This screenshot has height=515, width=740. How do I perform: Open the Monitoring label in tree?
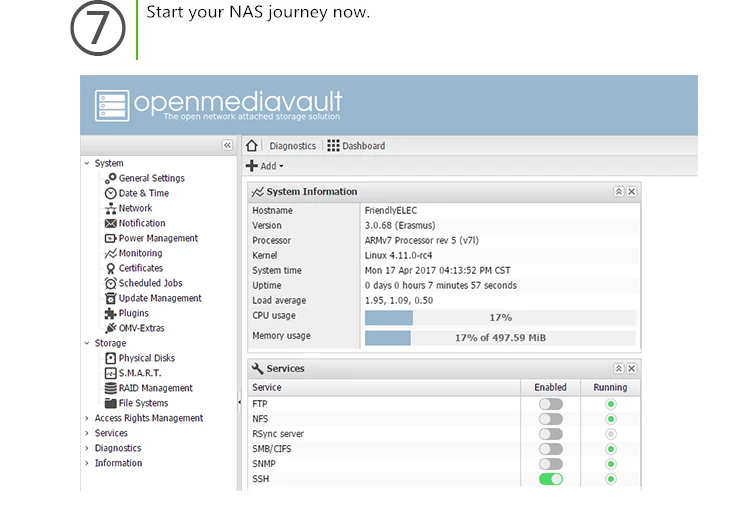(x=140, y=253)
